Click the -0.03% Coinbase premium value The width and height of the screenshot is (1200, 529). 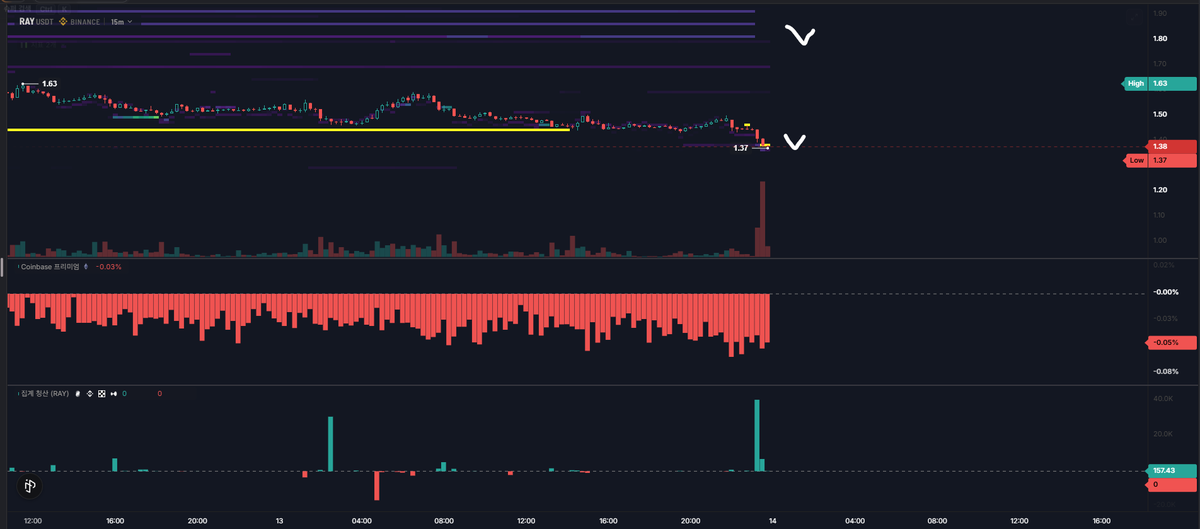click(x=108, y=267)
